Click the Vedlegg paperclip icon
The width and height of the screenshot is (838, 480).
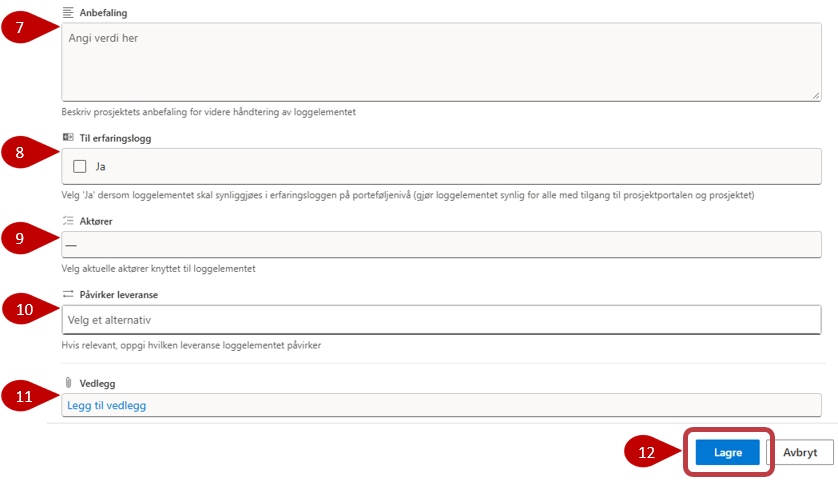pyautogui.click(x=68, y=382)
